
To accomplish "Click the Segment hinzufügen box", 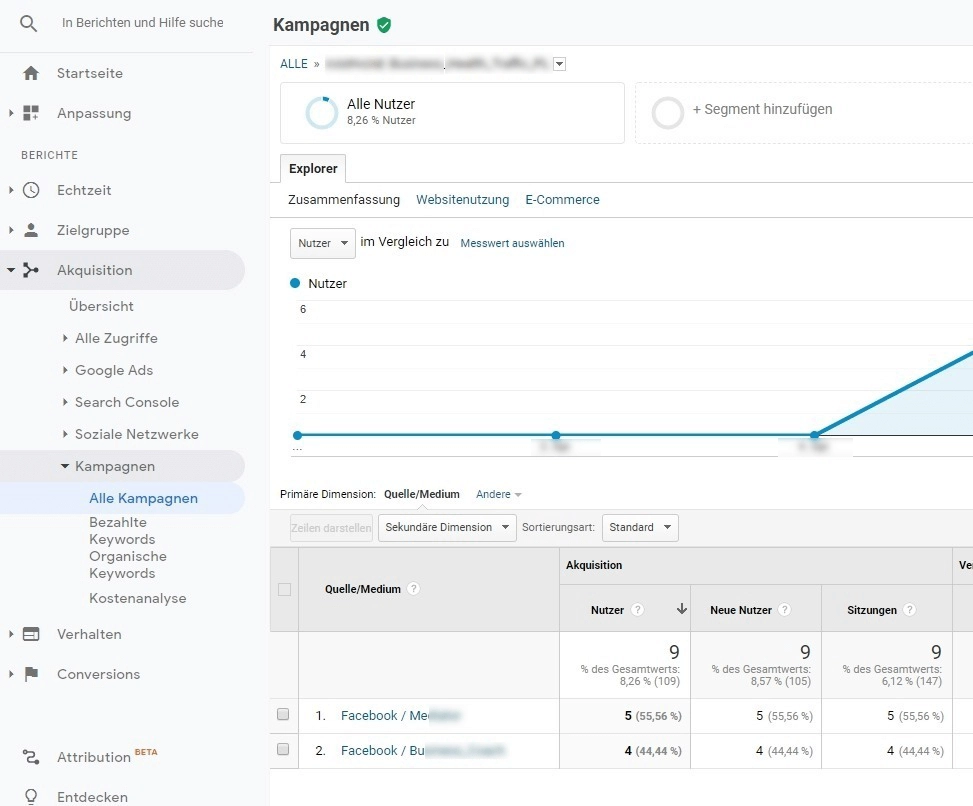I will (x=761, y=110).
